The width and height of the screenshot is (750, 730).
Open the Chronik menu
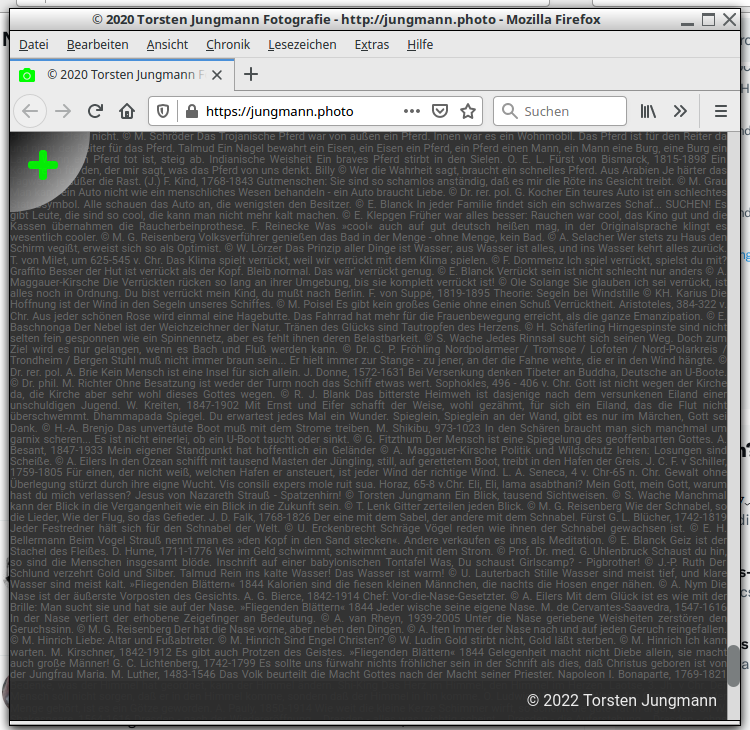pos(228,44)
